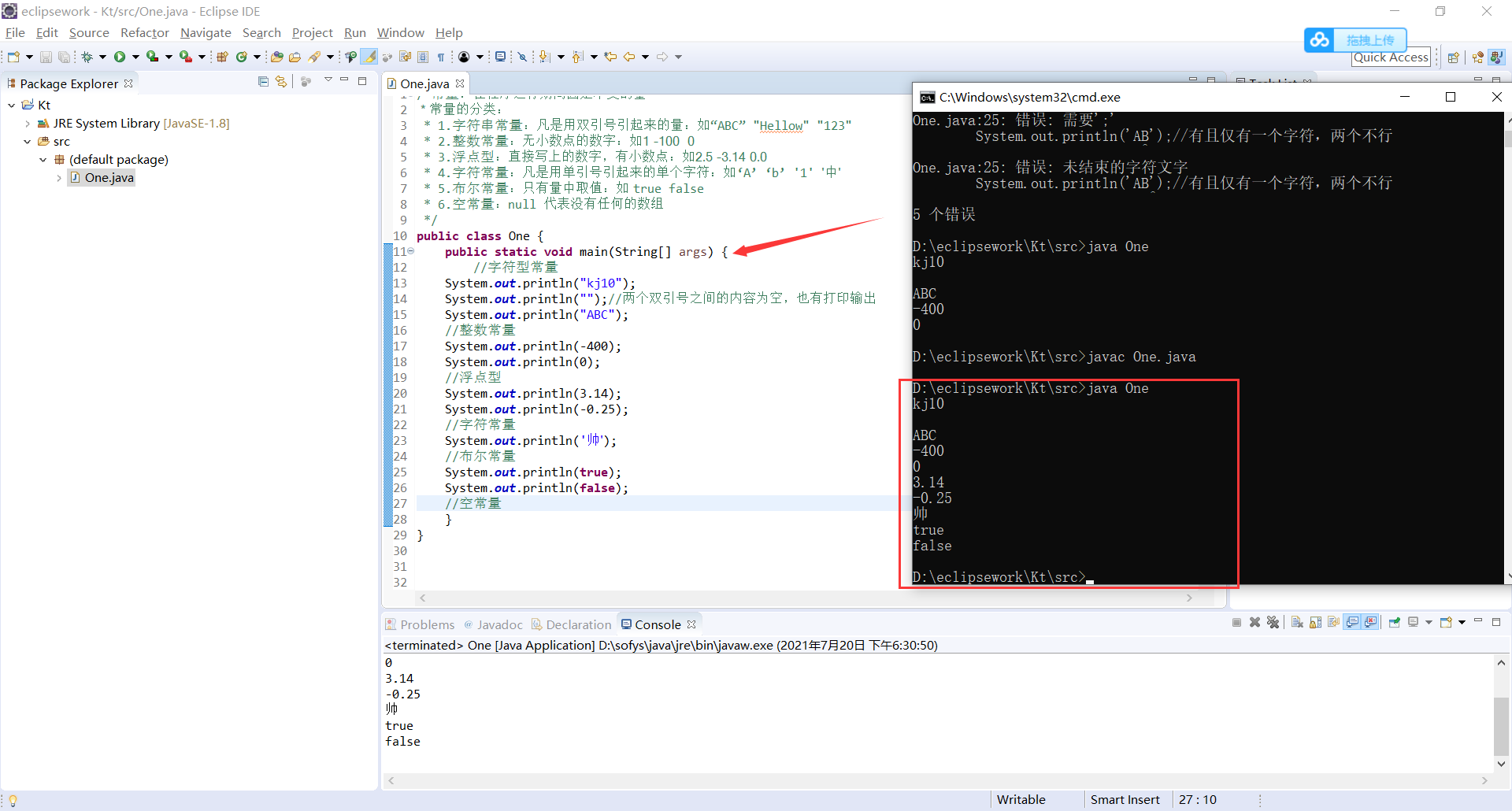The width and height of the screenshot is (1512, 811).
Task: Click the Pin Console icon
Action: (x=1395, y=623)
